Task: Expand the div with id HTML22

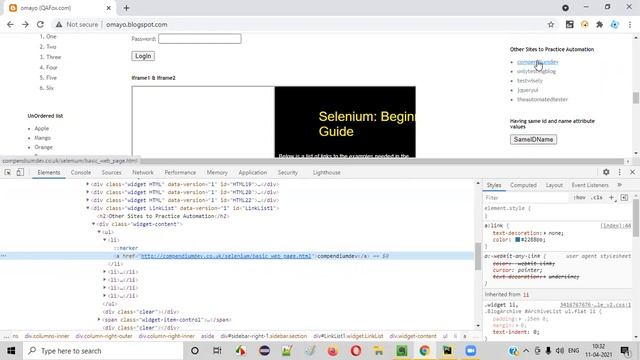Action: 87,200
